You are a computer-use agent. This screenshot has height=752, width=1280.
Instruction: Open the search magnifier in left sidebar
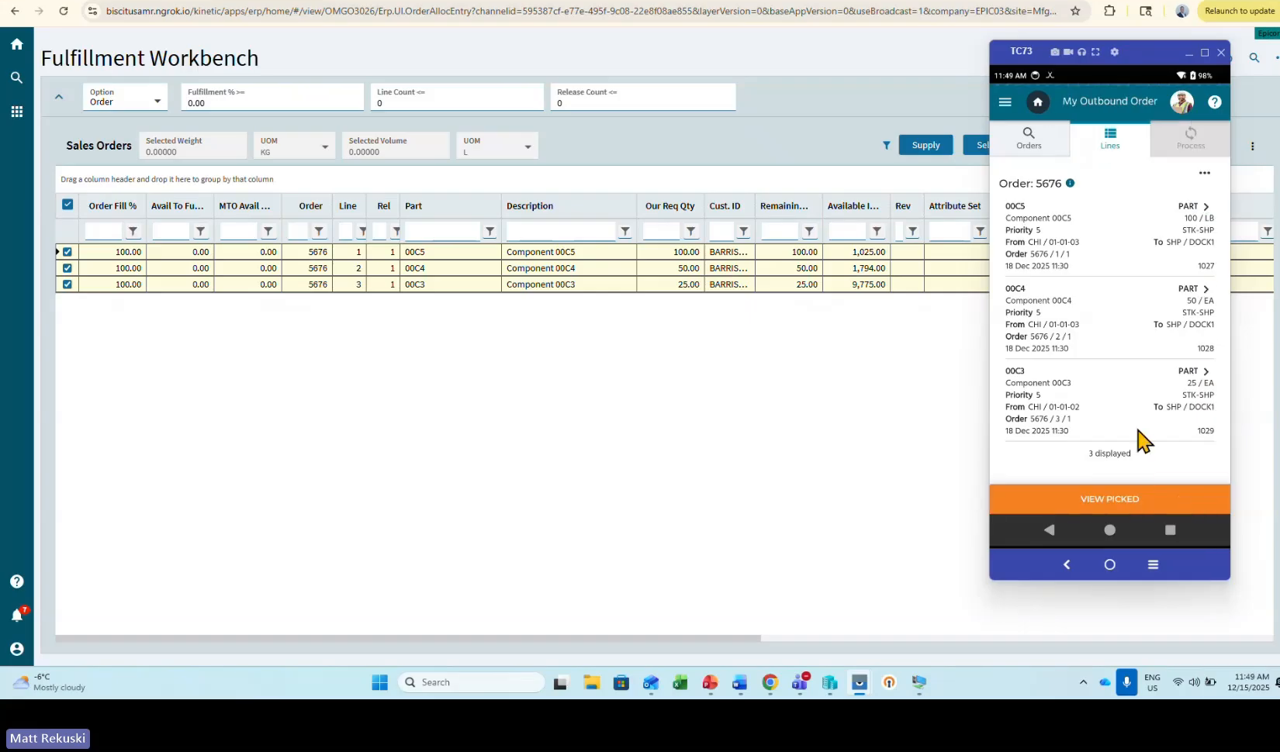[x=16, y=77]
